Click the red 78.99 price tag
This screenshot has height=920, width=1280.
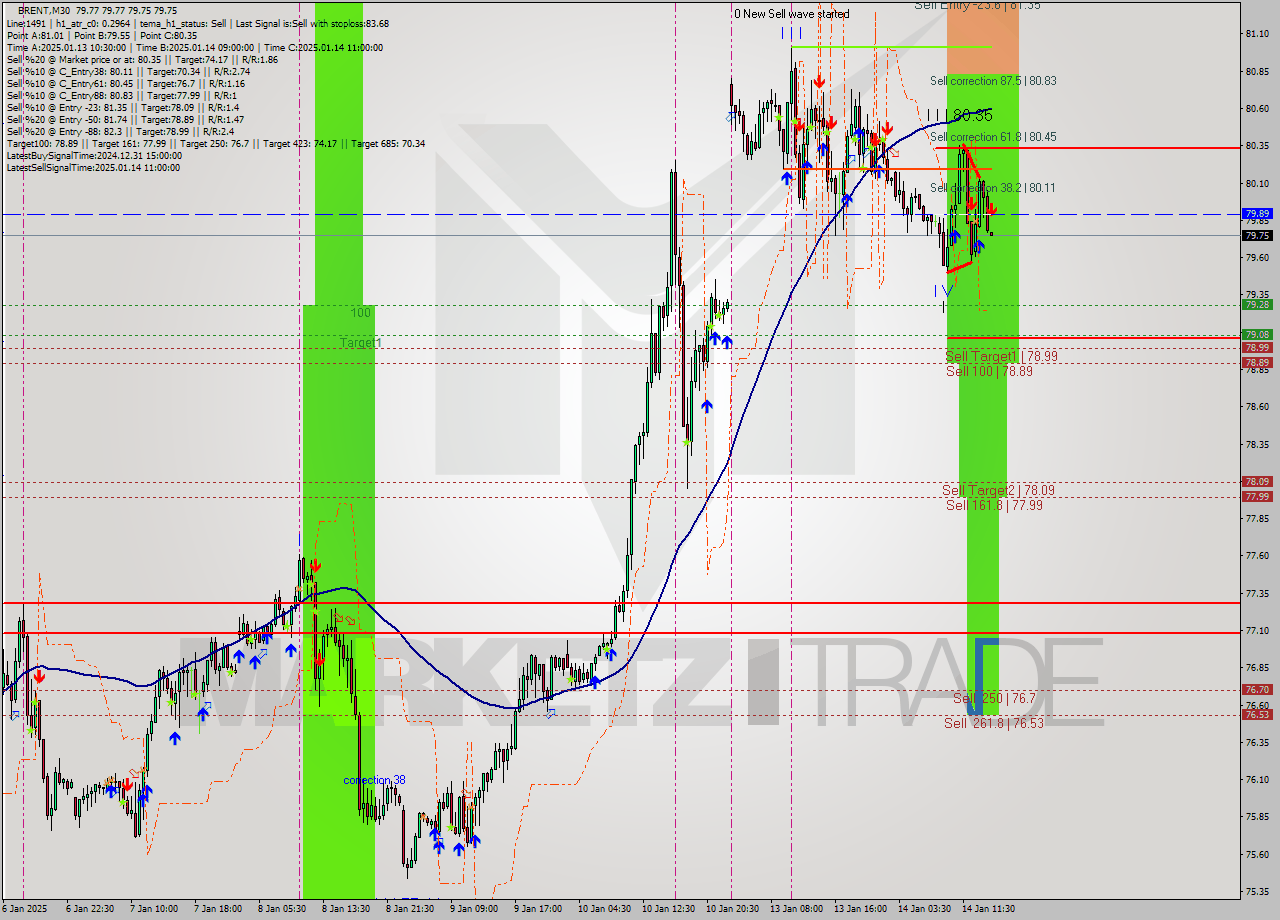[x=1257, y=348]
